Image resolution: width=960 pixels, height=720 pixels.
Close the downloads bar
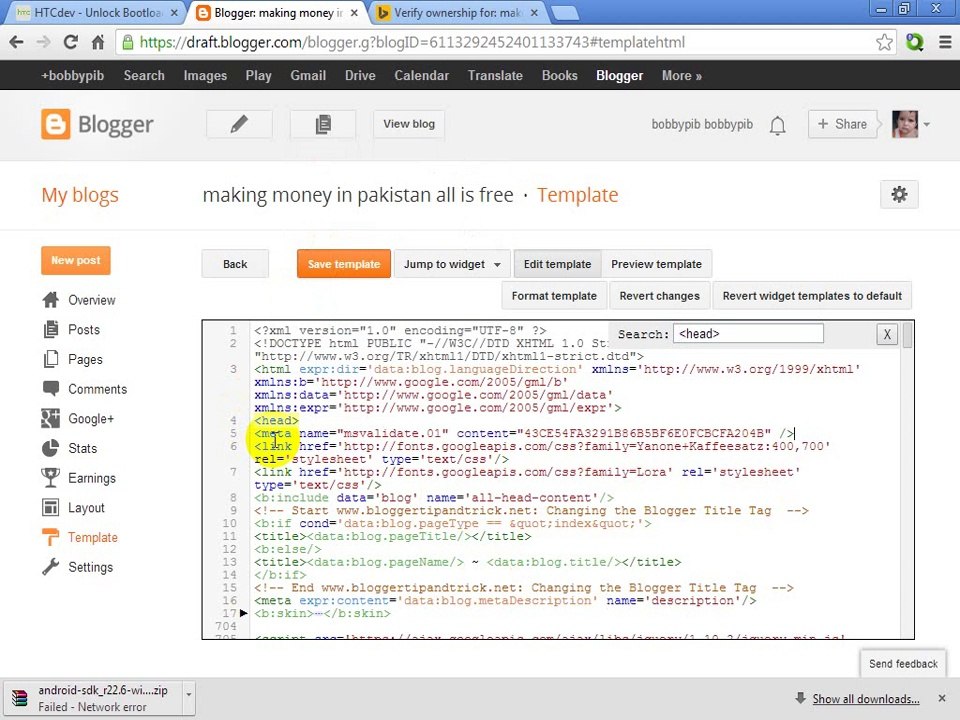tap(942, 698)
